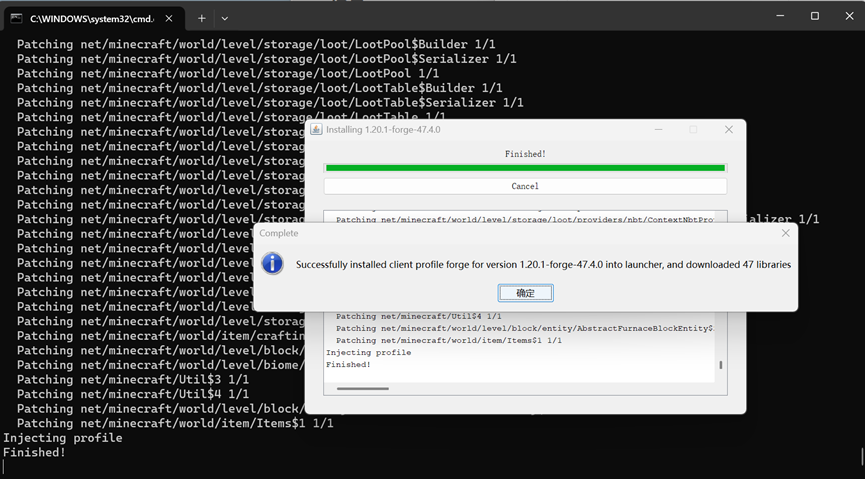Click terminal line ending 'LootTable$Builder 1/1'

pos(259,88)
